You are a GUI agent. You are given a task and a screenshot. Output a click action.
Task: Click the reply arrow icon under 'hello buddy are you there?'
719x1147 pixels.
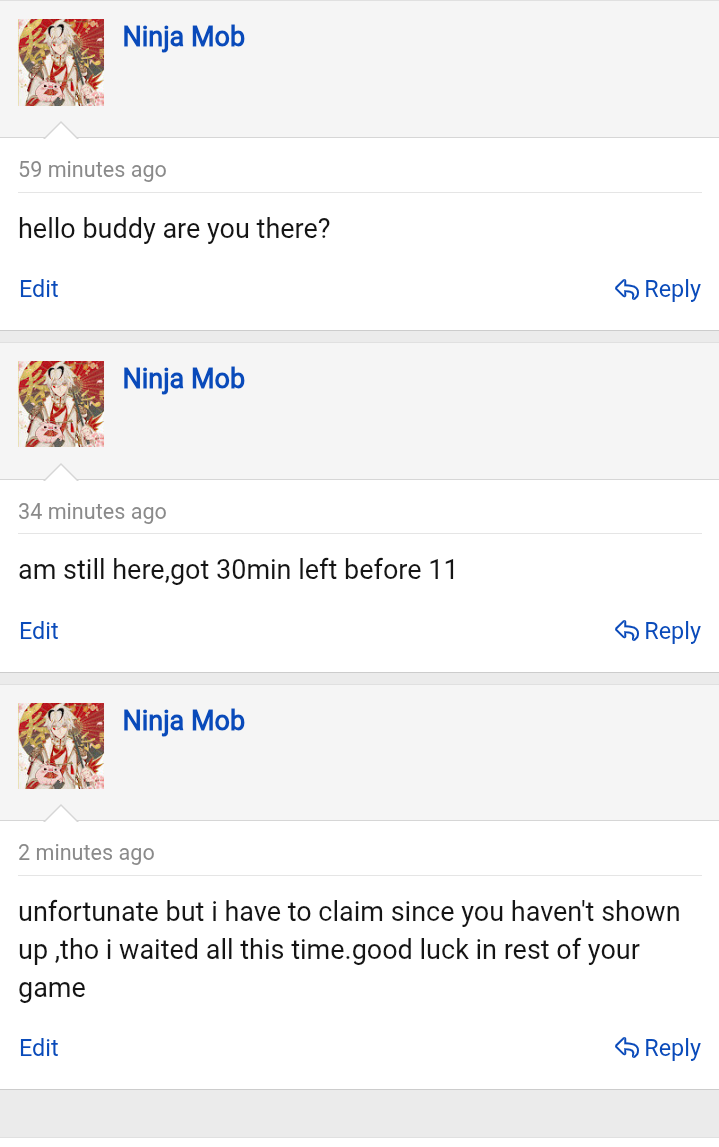627,290
